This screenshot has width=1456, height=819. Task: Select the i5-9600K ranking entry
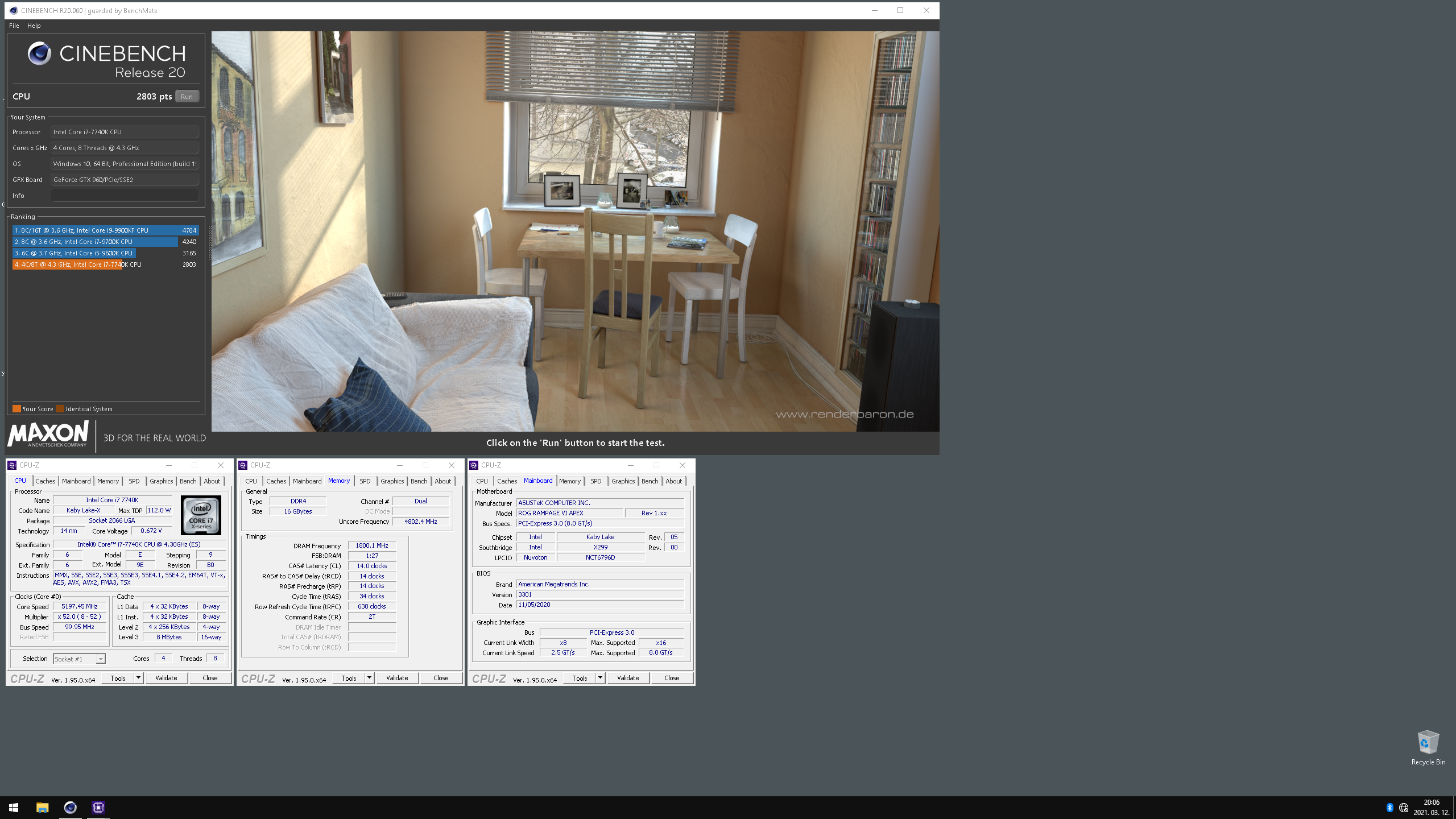point(105,253)
